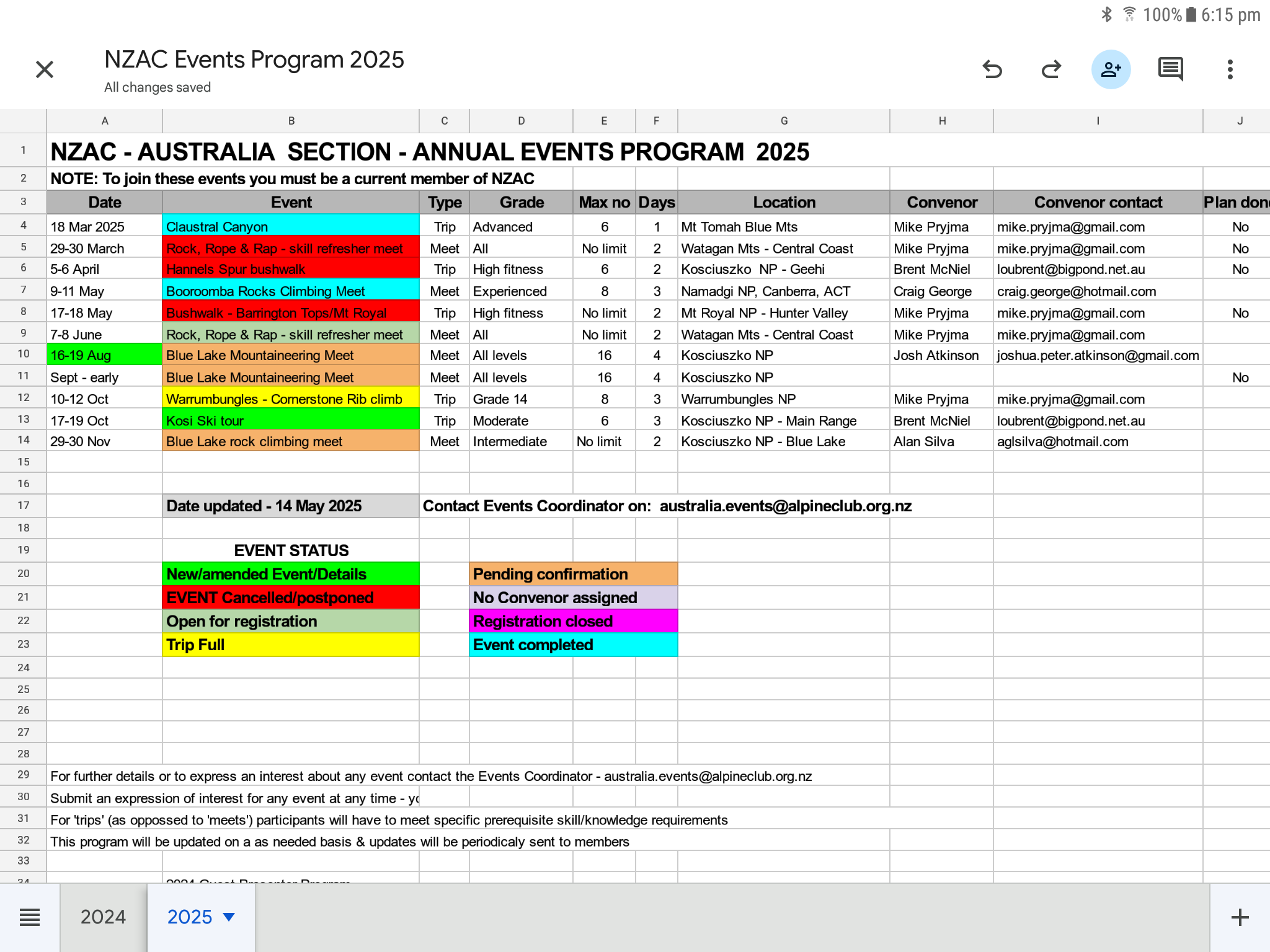1270x952 pixels.
Task: Open the share / add people button
Action: 1111,69
